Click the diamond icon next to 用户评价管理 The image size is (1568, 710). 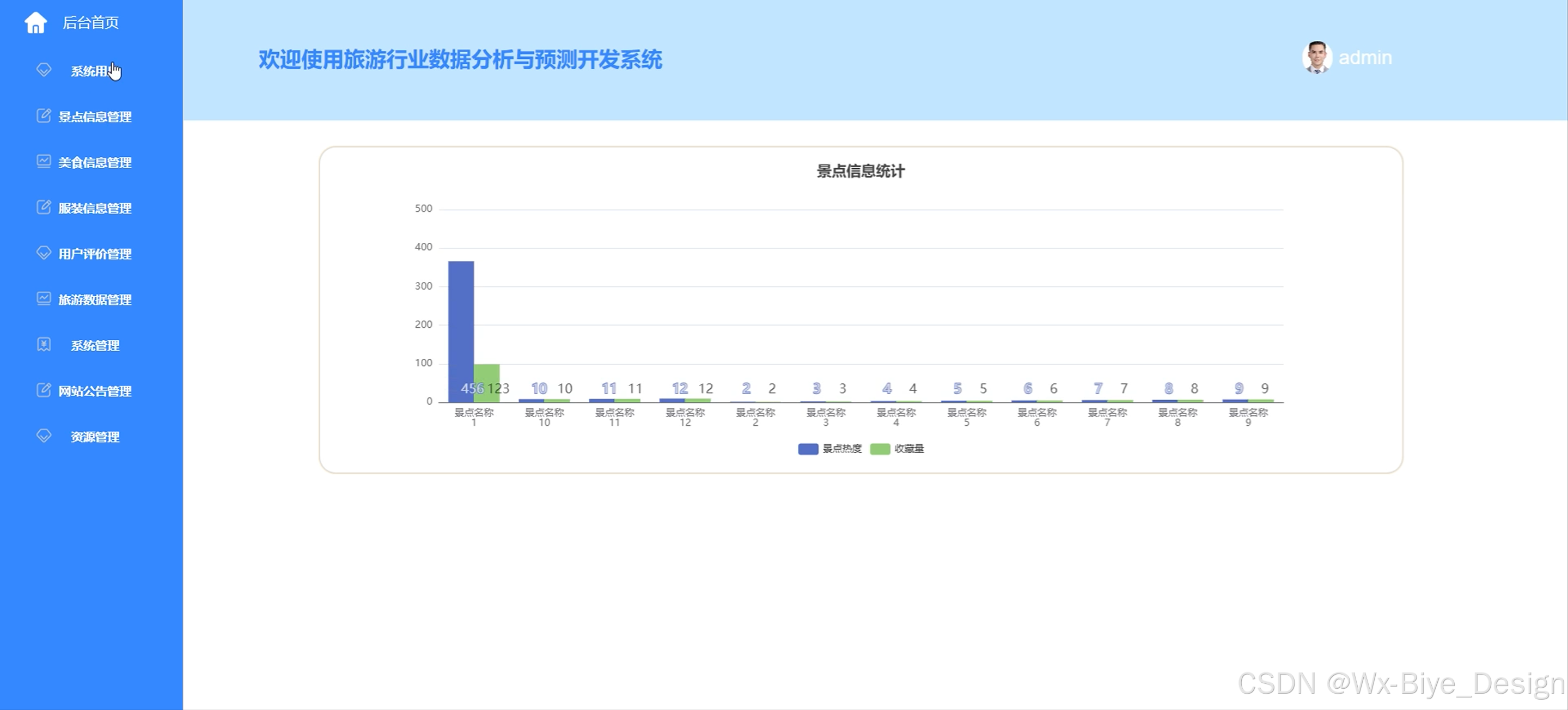[x=44, y=253]
